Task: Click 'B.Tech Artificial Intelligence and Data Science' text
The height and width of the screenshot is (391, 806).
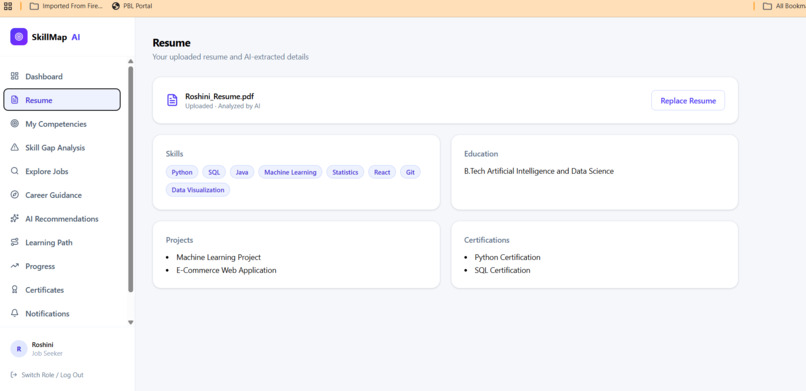Action: point(539,171)
